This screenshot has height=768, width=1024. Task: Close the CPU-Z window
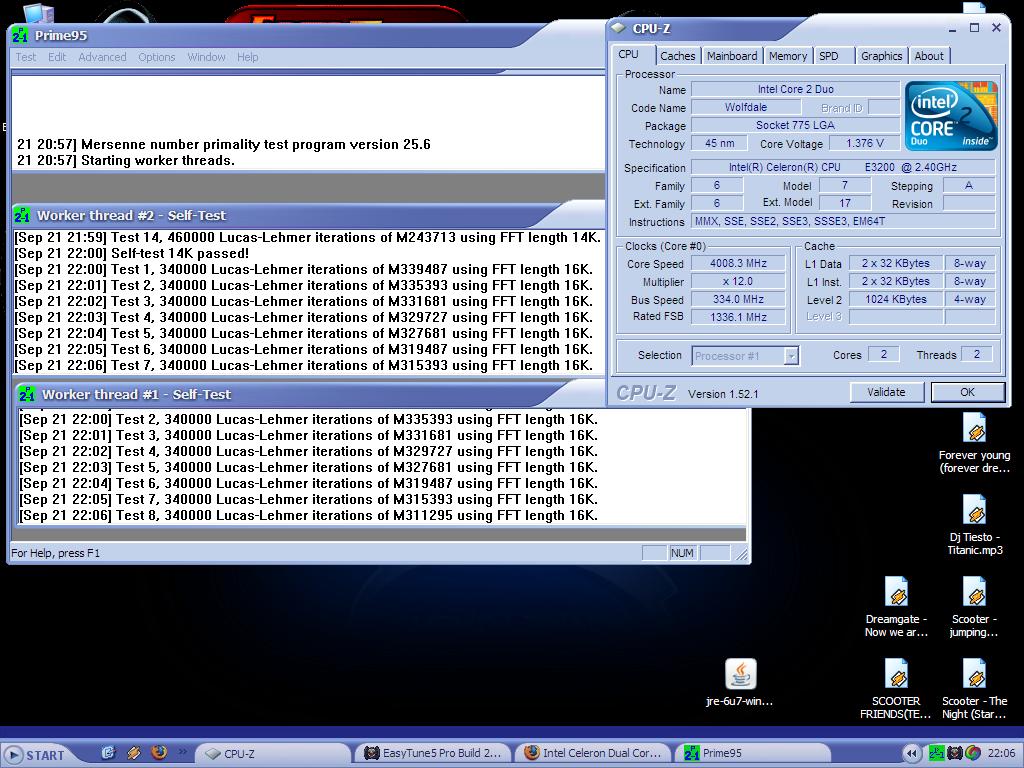tap(997, 28)
